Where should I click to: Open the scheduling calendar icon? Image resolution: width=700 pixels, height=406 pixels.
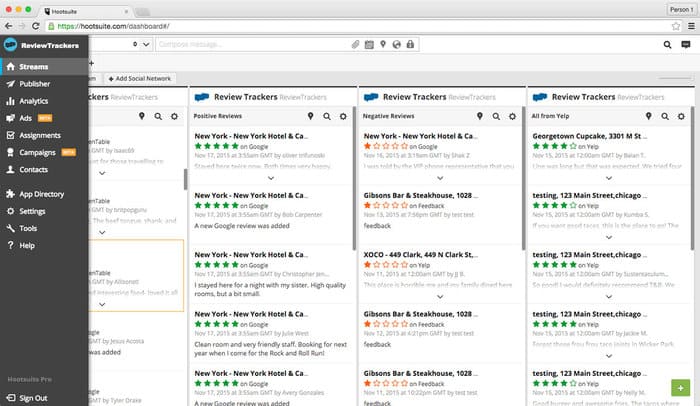369,44
